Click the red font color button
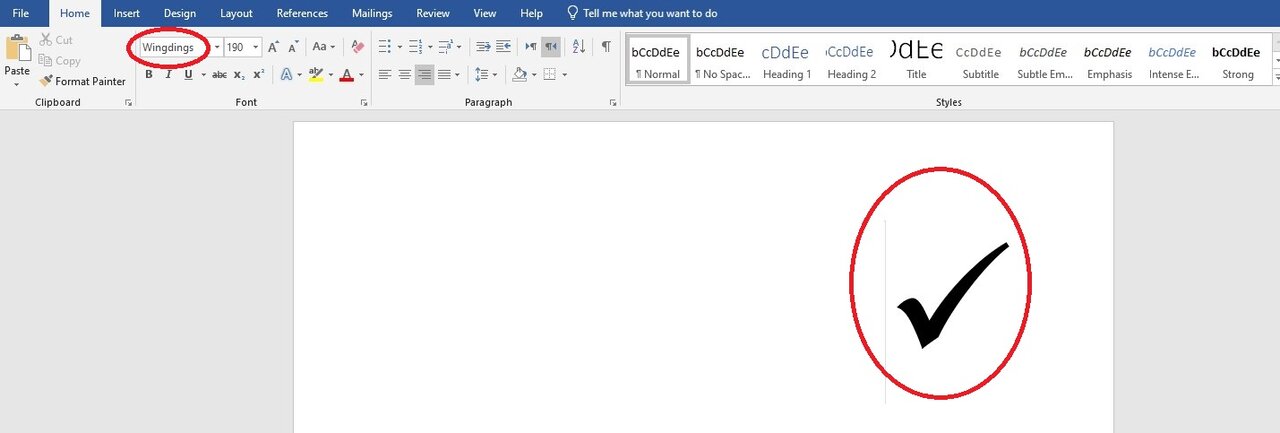This screenshot has height=433, width=1280. pos(346,75)
